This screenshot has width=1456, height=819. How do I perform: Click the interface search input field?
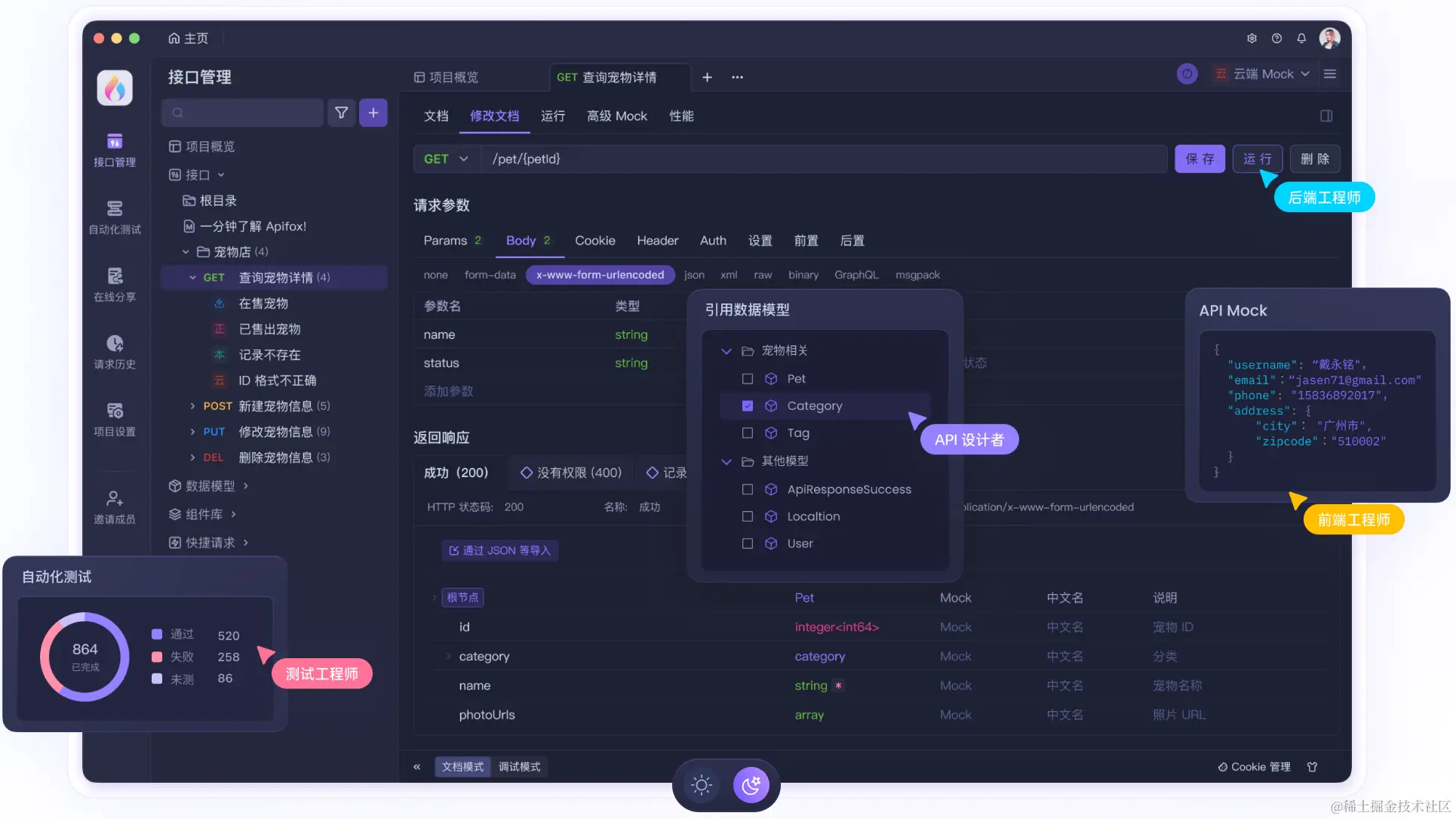(x=243, y=112)
